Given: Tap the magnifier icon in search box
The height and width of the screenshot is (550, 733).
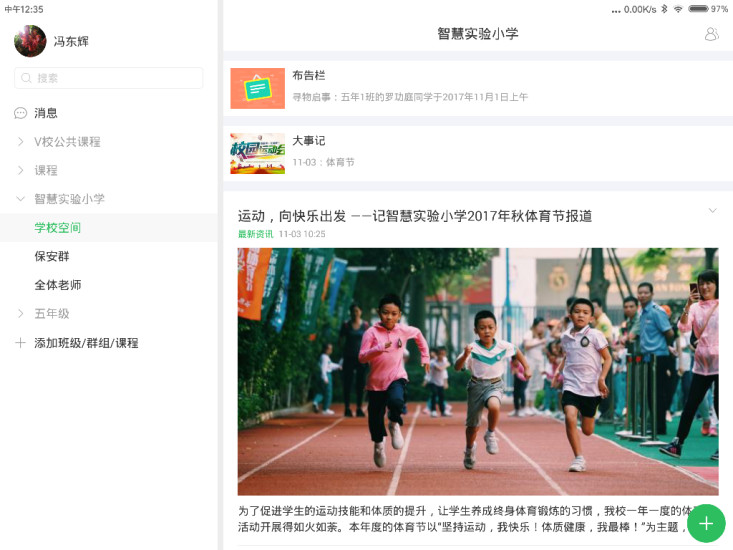Looking at the screenshot, I should pyautogui.click(x=26, y=78).
